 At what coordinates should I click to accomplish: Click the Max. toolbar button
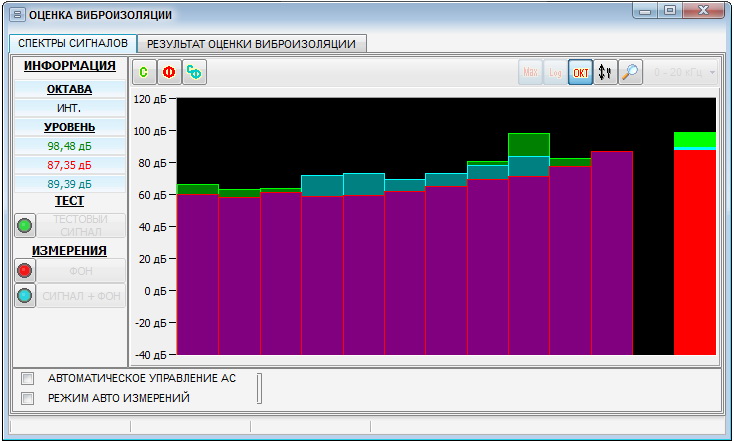530,72
